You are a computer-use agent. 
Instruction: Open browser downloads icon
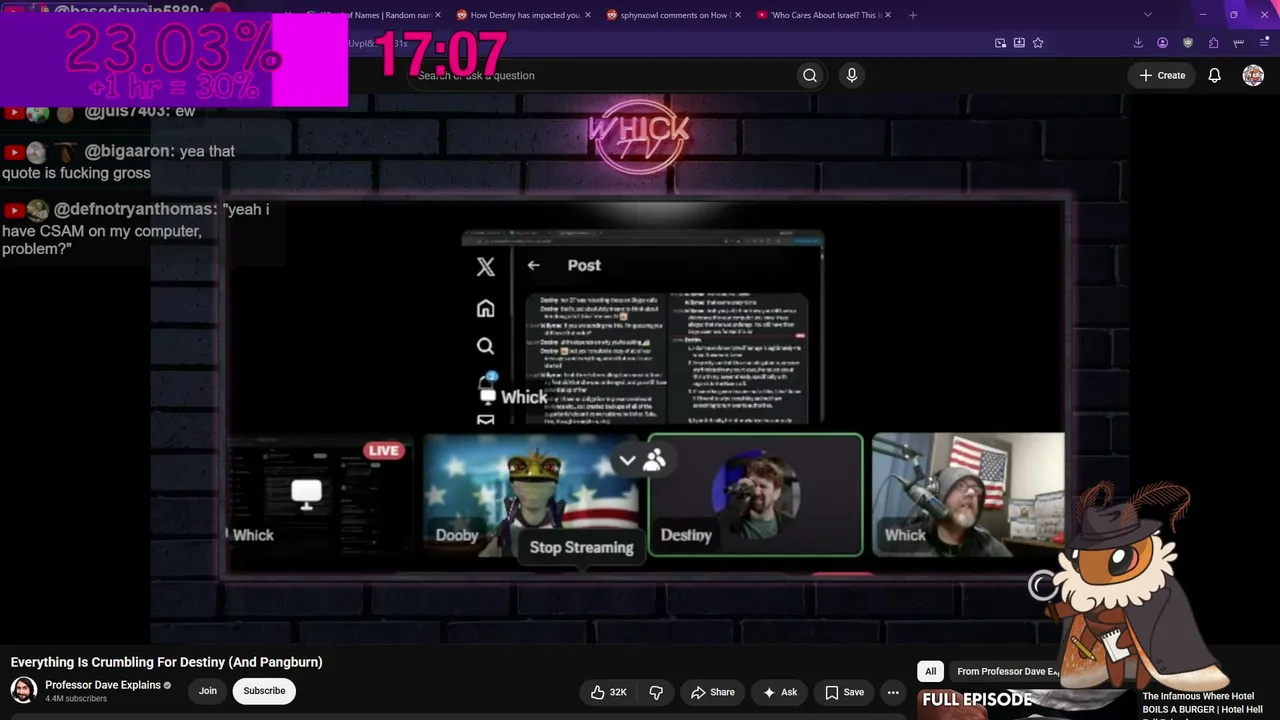click(x=1138, y=43)
